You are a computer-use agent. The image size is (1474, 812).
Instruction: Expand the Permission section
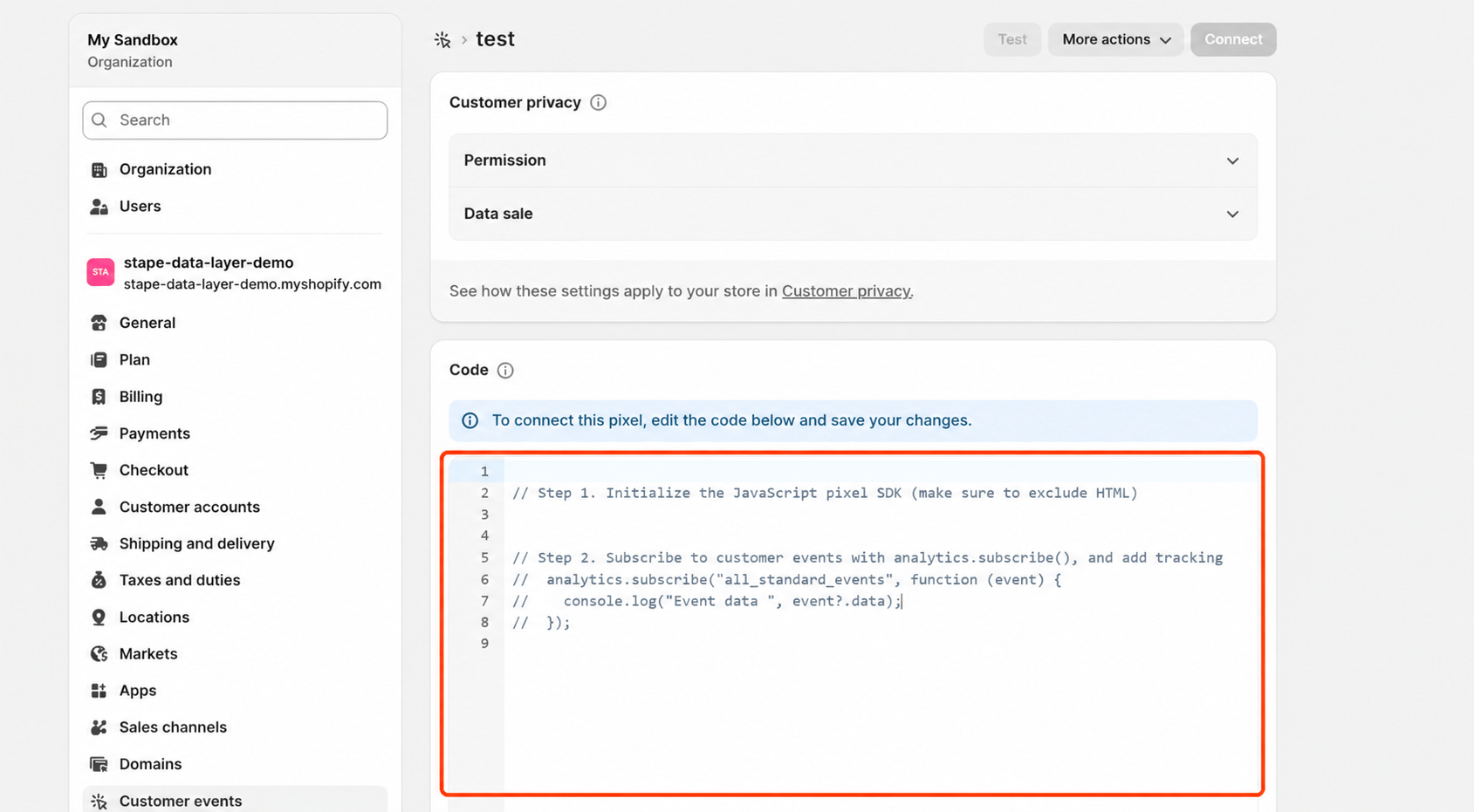click(x=853, y=160)
